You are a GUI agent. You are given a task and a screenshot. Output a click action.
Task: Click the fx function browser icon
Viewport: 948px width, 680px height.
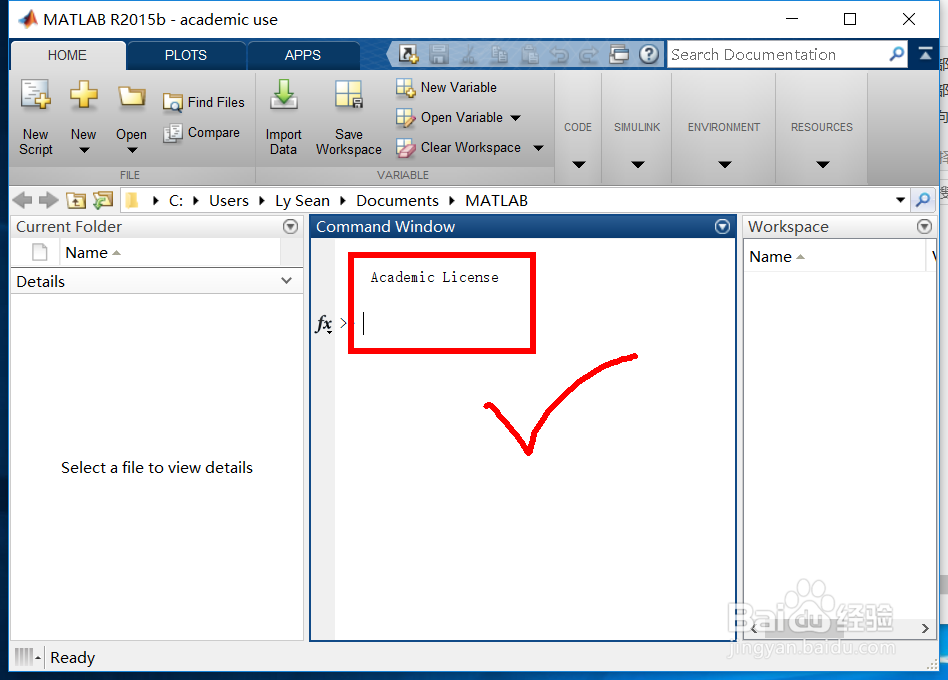tap(324, 323)
